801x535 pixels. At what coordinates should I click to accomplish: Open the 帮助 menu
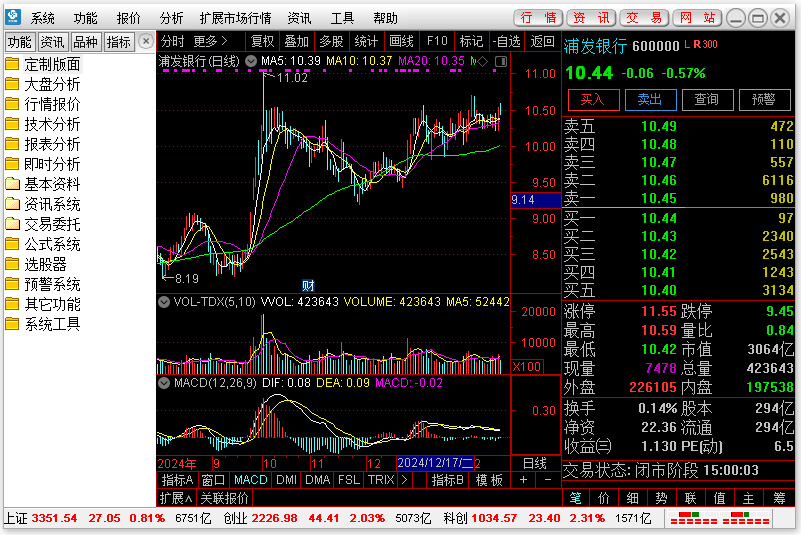(x=385, y=18)
